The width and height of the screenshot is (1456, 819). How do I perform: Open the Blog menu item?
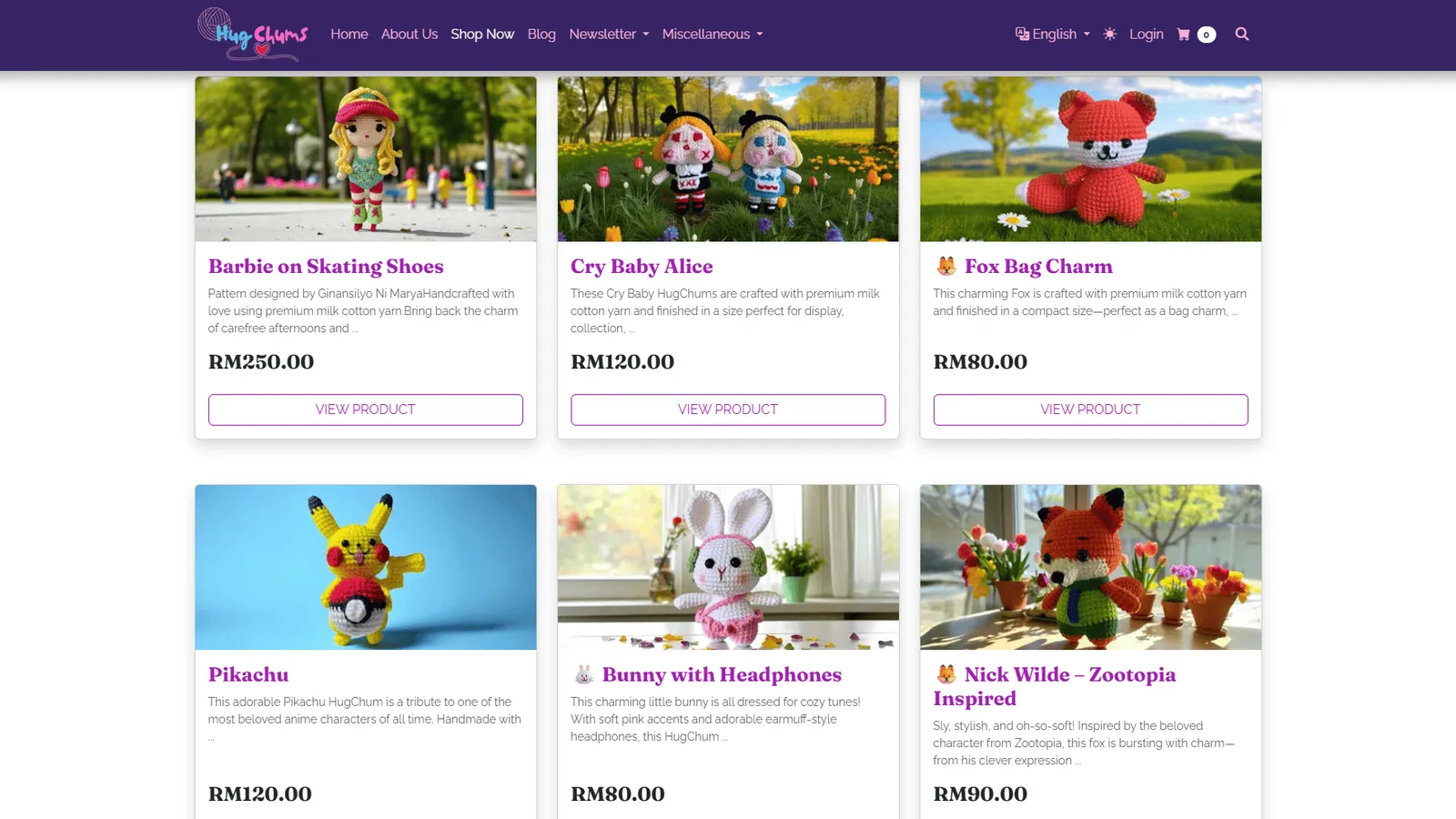(x=541, y=35)
